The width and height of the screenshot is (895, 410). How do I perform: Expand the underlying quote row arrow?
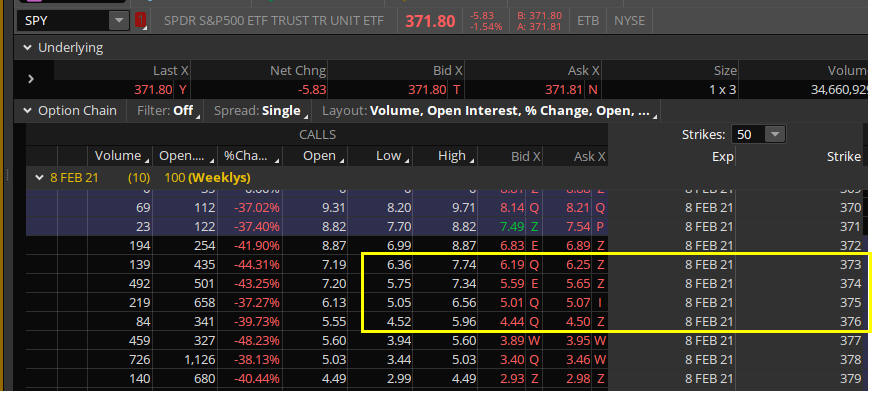(31, 79)
